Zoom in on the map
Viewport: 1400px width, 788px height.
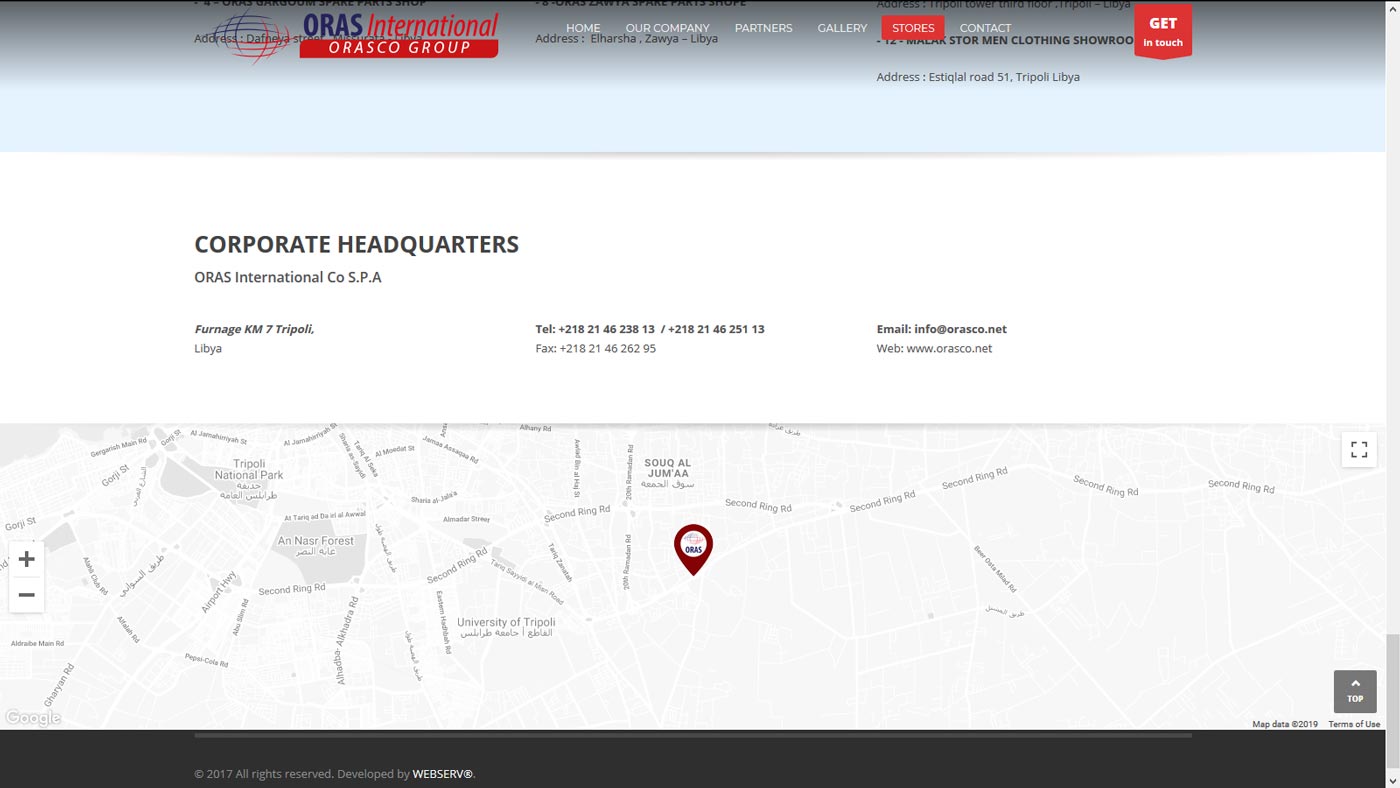pyautogui.click(x=27, y=559)
